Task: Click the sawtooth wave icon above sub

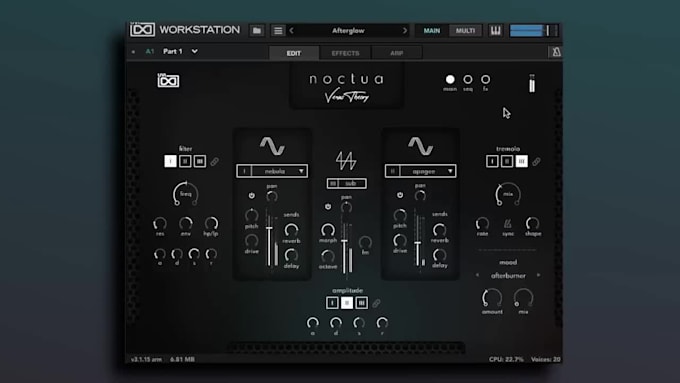Action: (346, 161)
